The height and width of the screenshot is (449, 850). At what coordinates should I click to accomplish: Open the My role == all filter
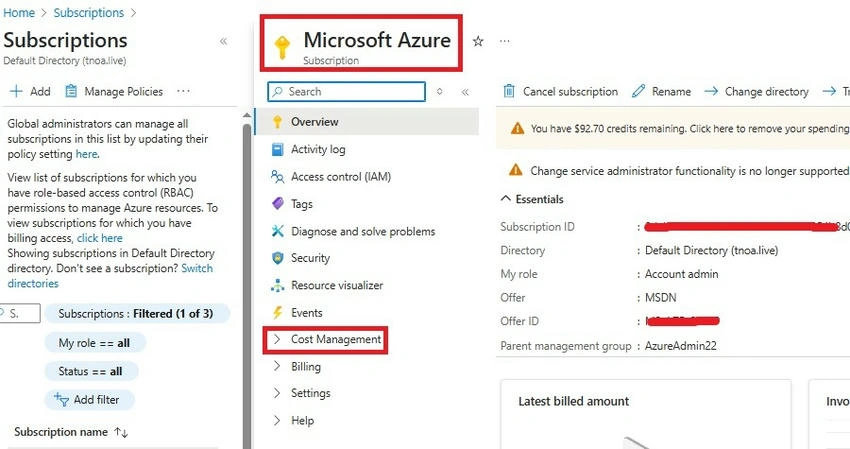(94, 343)
